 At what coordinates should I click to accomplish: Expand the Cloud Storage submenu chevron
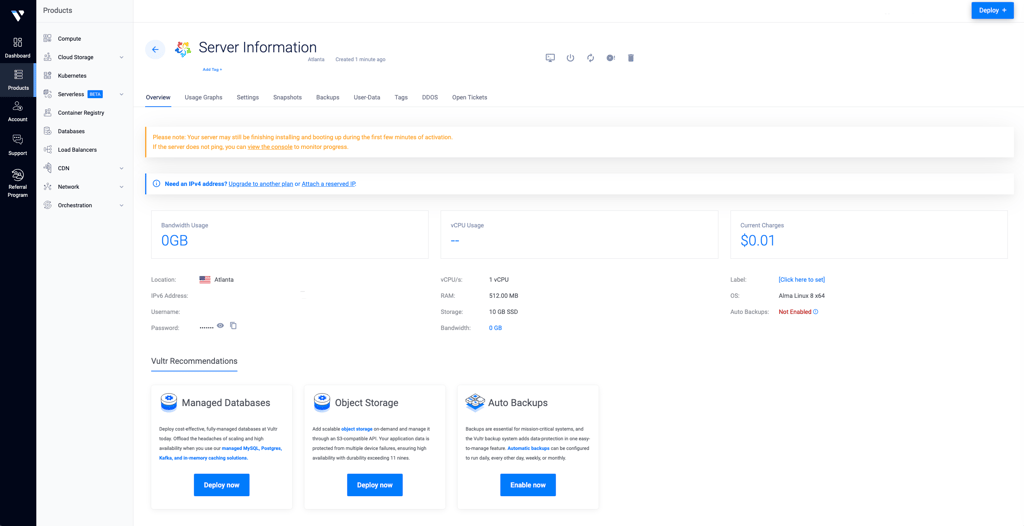[x=121, y=58]
